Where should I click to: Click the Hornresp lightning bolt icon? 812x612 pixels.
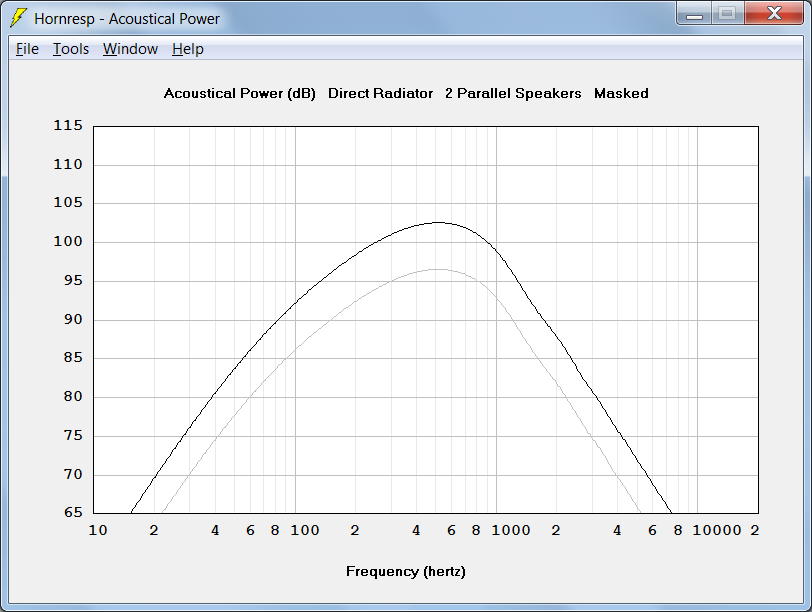click(18, 18)
